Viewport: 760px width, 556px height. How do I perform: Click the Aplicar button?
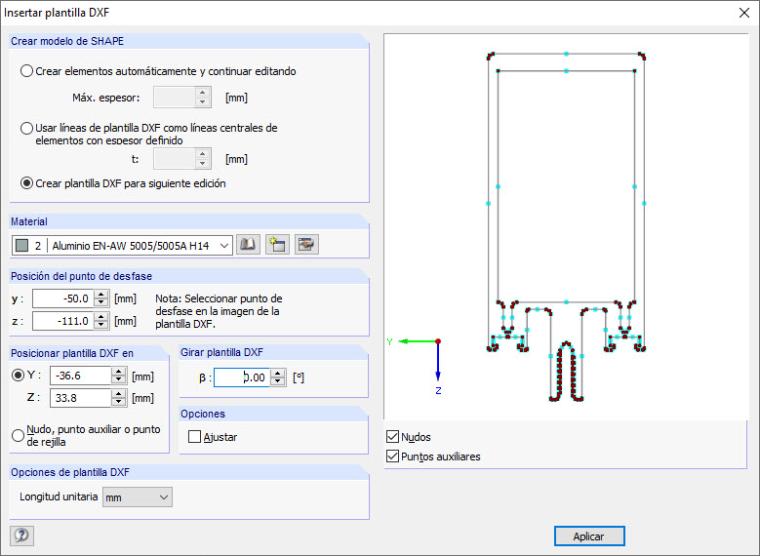click(589, 536)
